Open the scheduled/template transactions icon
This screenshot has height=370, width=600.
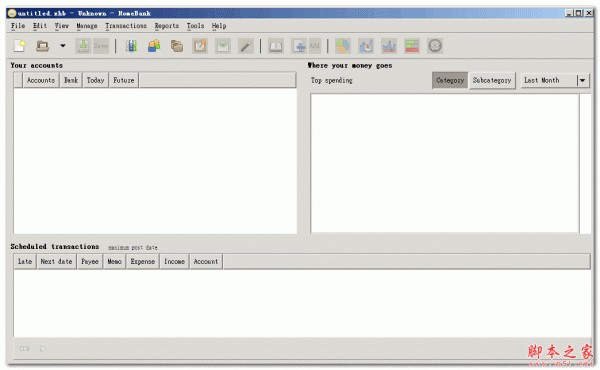(200, 46)
